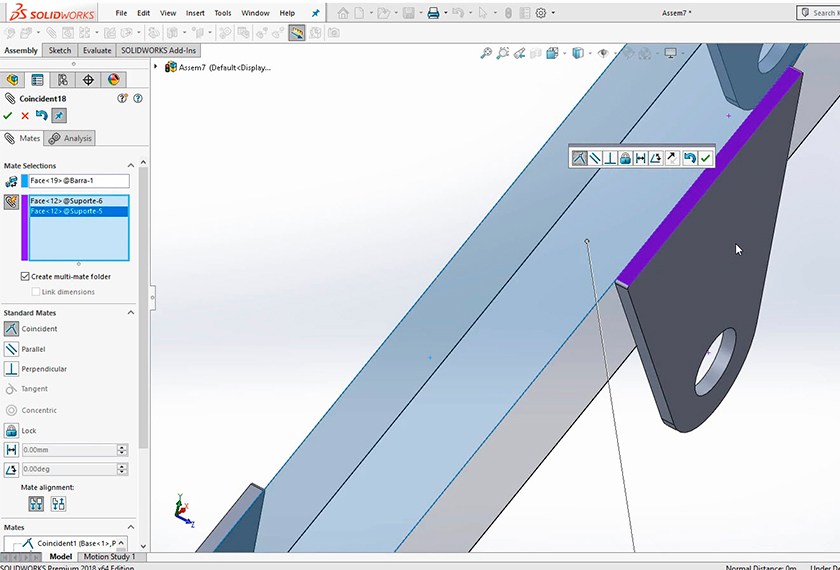Viewport: 840px width, 570px height.
Task: Uncheck Create multi-mate folder
Action: 25,276
